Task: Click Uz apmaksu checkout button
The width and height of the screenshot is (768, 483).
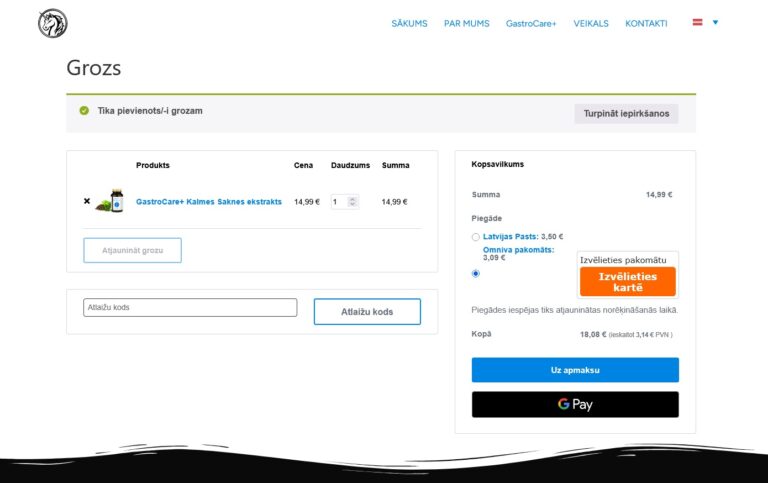Action: (x=575, y=370)
